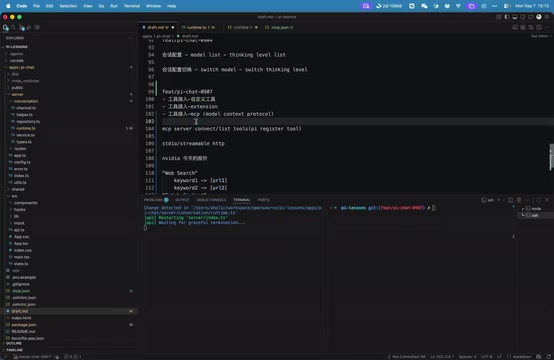The image size is (554, 360).
Task: Maximize the terminal panel size
Action: [x=539, y=200]
